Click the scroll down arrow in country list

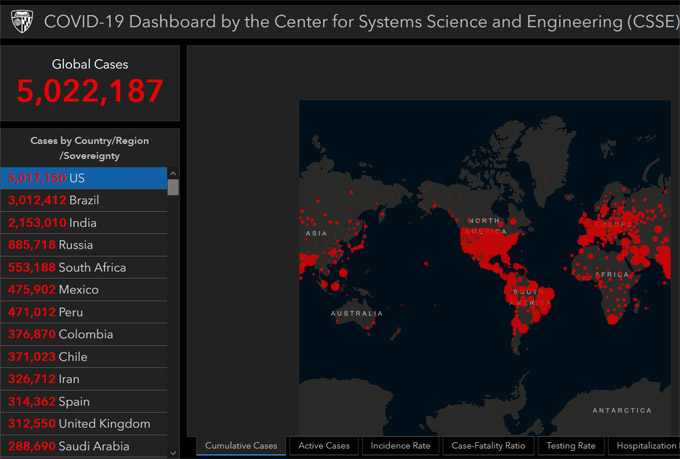point(173,453)
